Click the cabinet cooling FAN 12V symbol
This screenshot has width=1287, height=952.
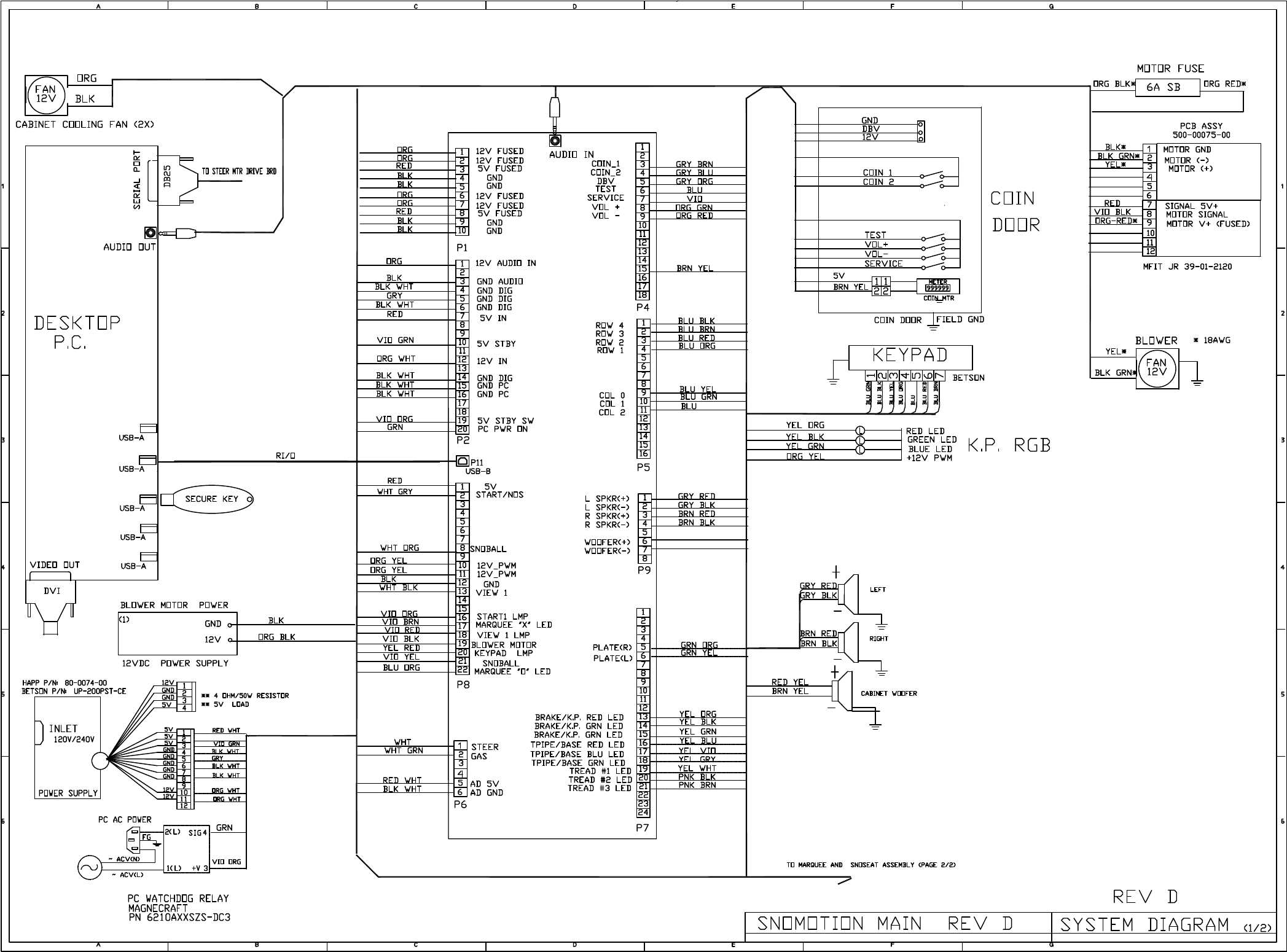pyautogui.click(x=46, y=95)
